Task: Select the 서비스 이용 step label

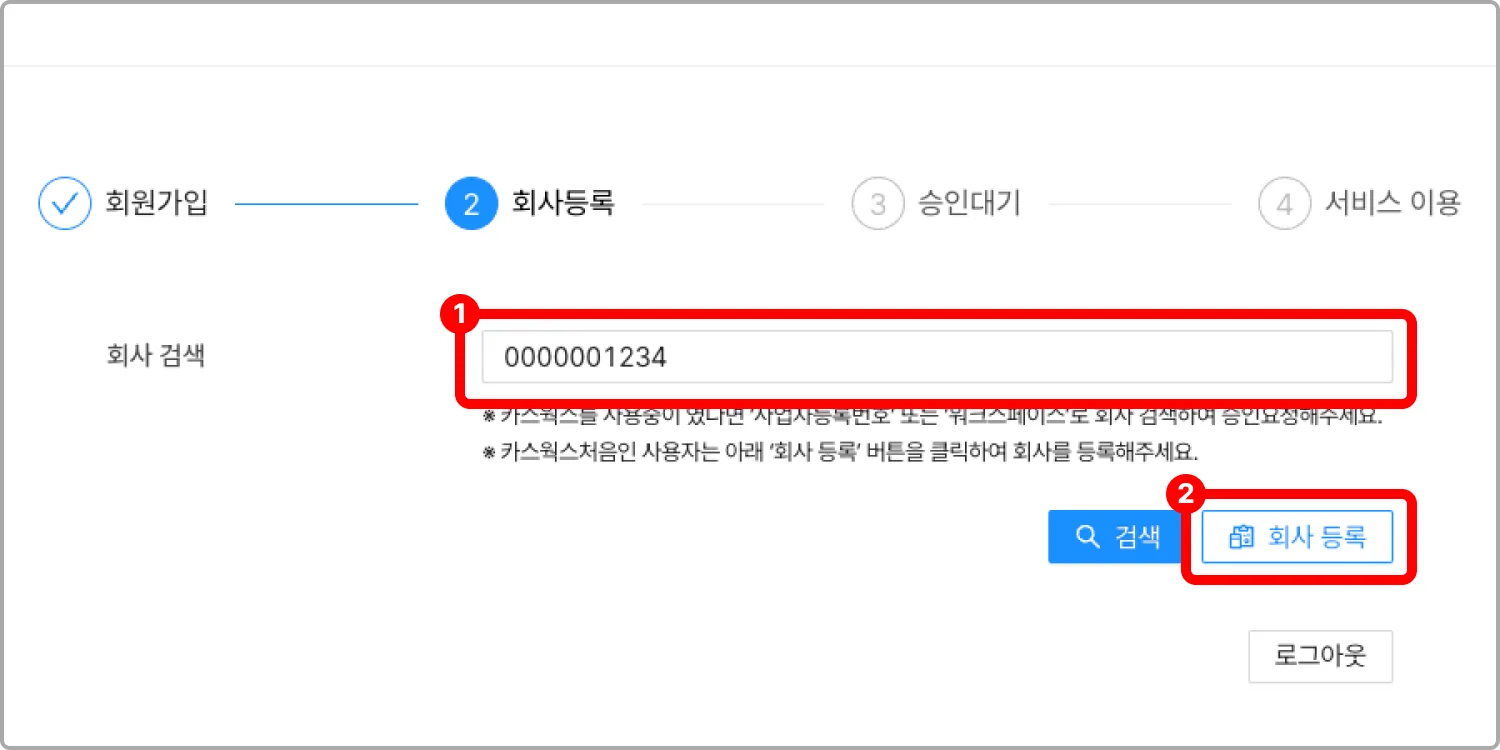Action: coord(1393,203)
